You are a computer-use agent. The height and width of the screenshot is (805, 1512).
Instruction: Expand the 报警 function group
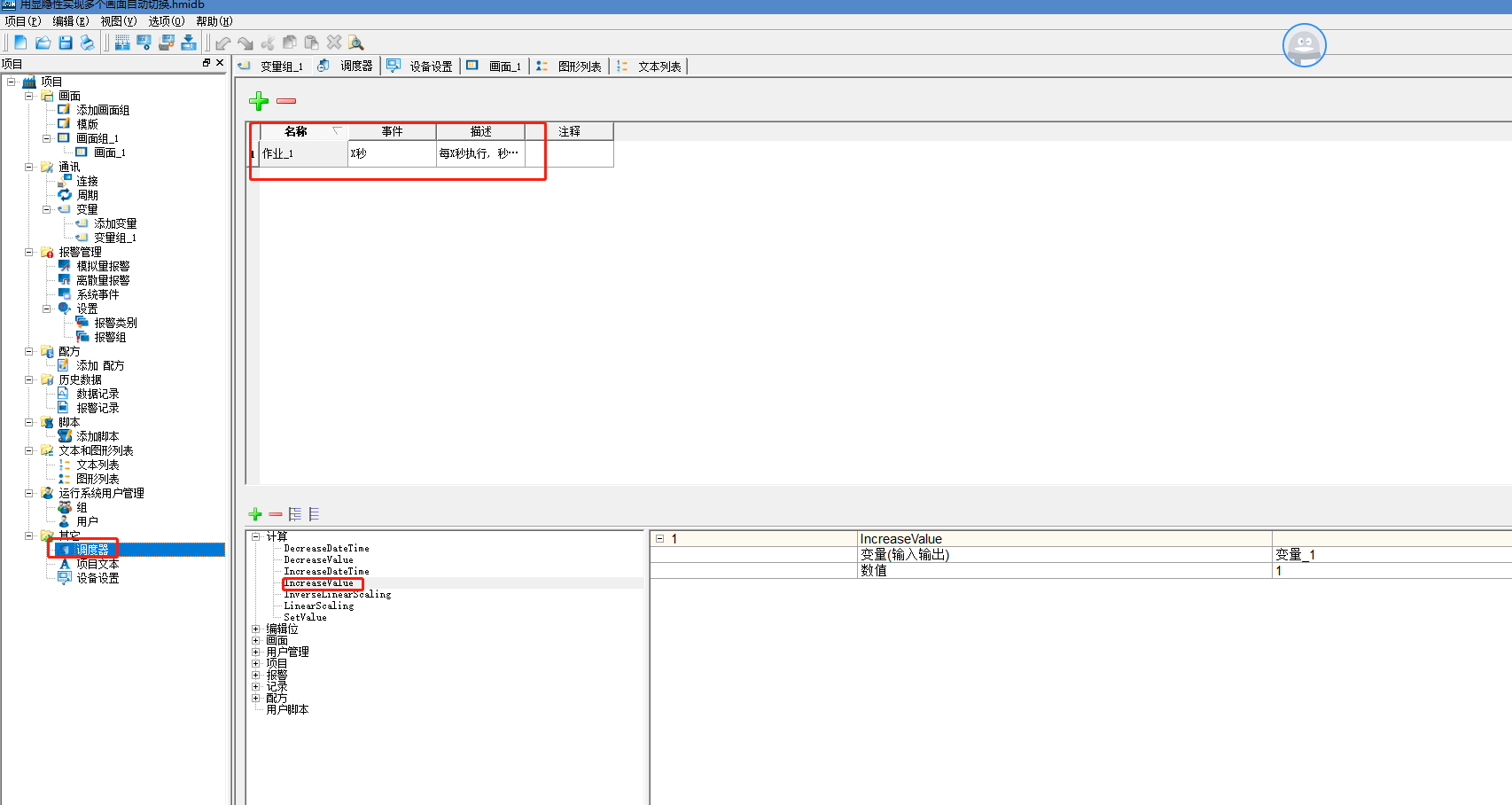click(x=256, y=675)
